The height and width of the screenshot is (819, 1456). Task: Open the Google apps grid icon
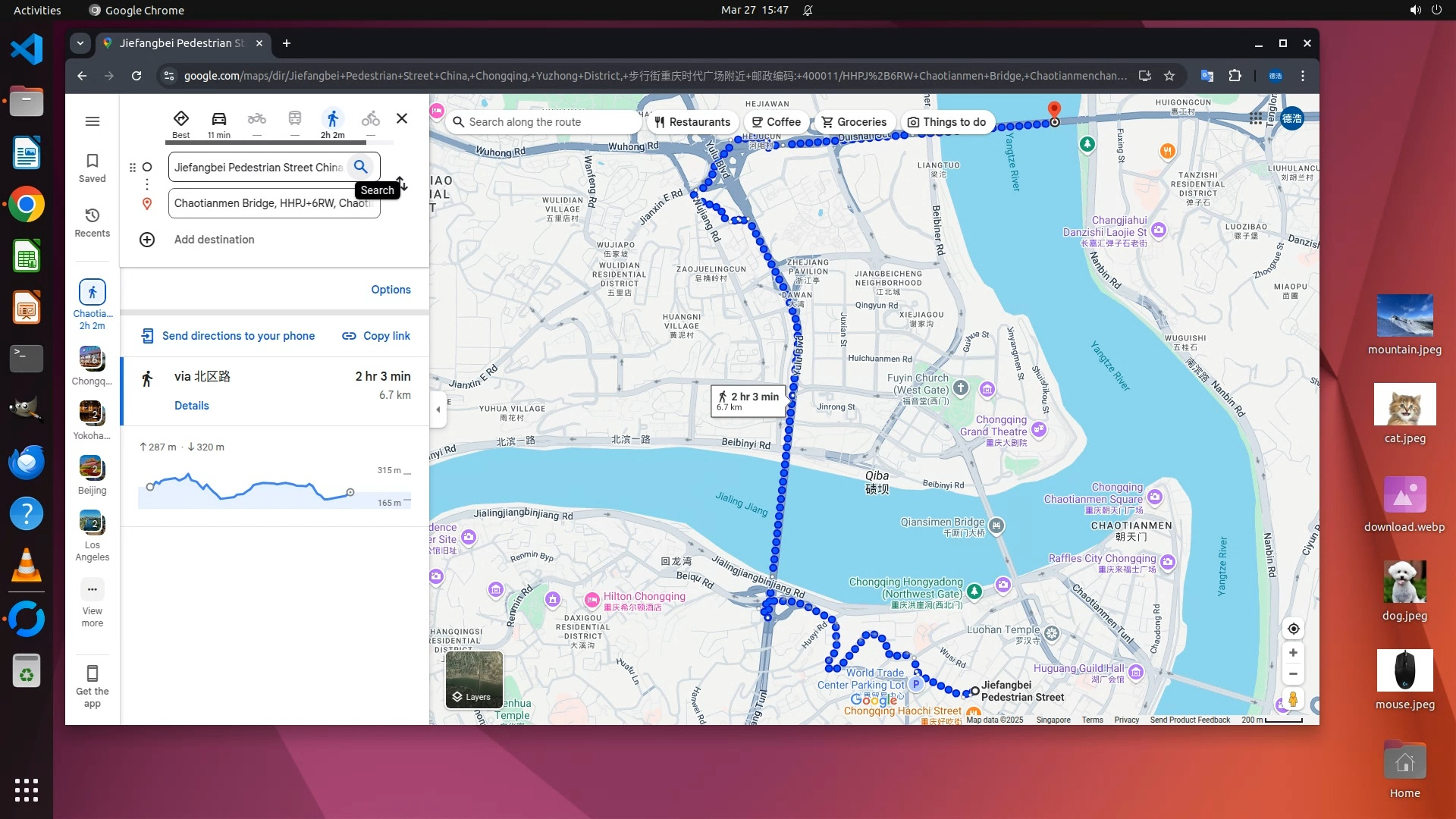tap(1256, 118)
